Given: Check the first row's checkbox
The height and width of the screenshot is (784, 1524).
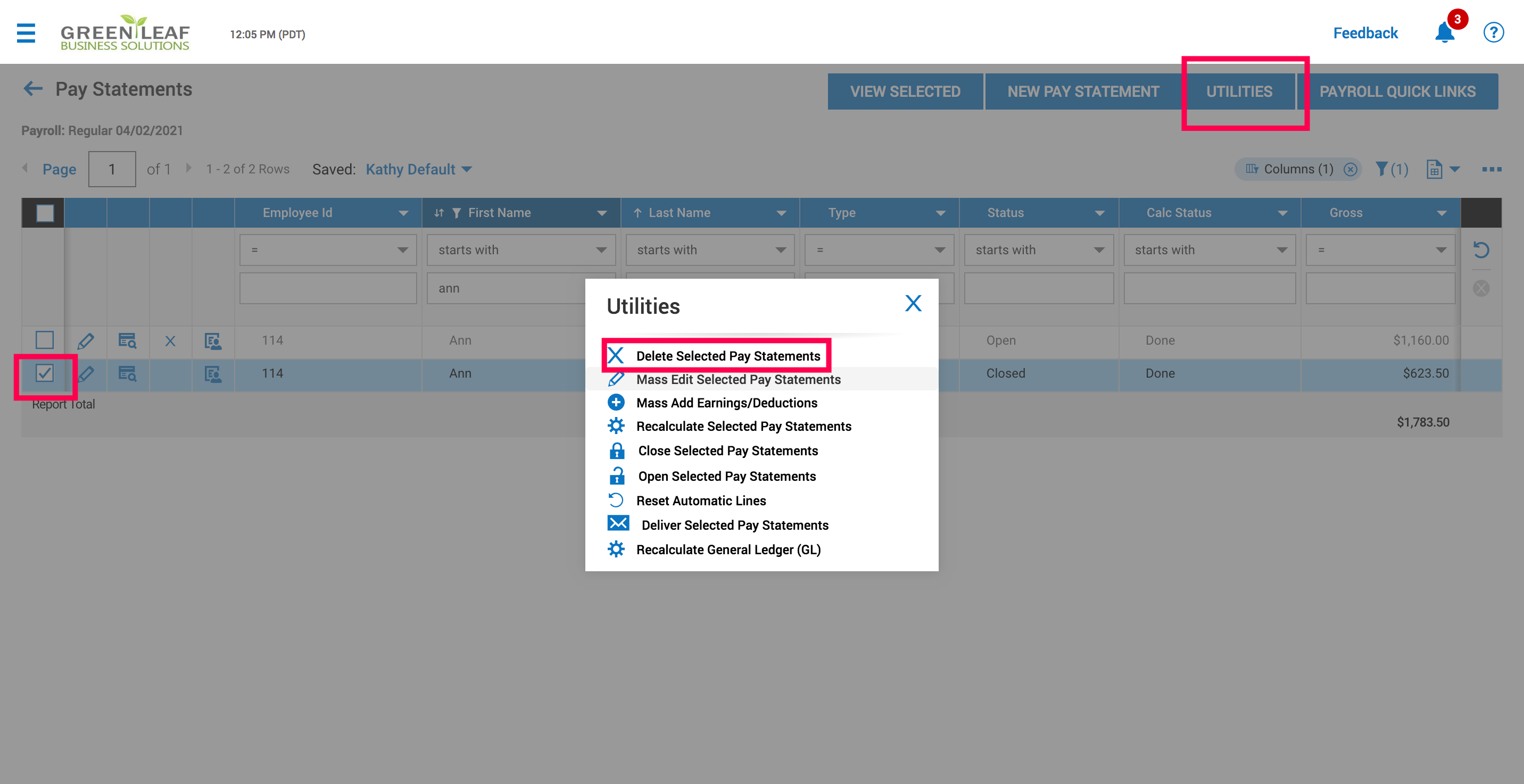Looking at the screenshot, I should point(44,340).
